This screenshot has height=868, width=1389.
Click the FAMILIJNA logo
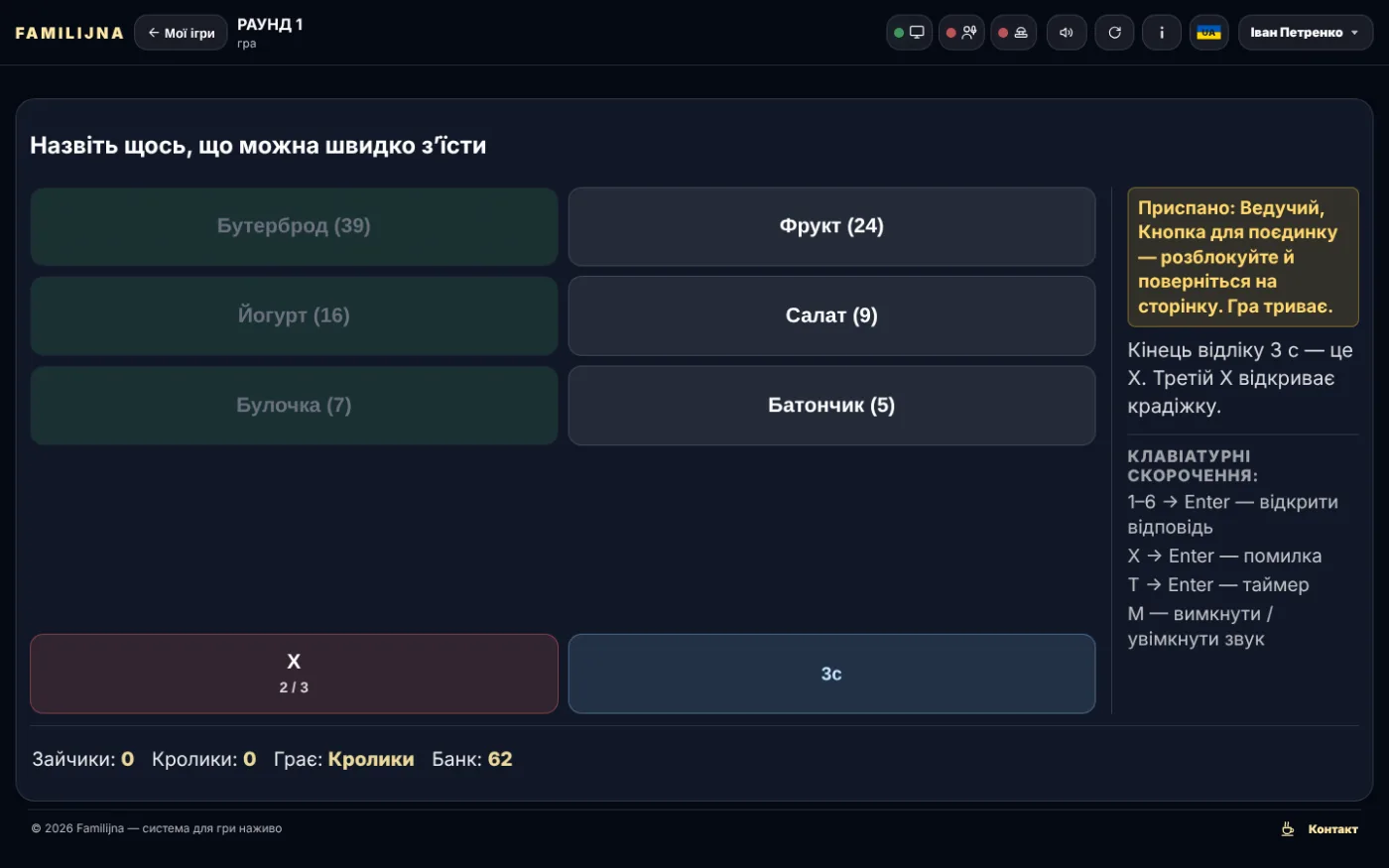pyautogui.click(x=69, y=33)
